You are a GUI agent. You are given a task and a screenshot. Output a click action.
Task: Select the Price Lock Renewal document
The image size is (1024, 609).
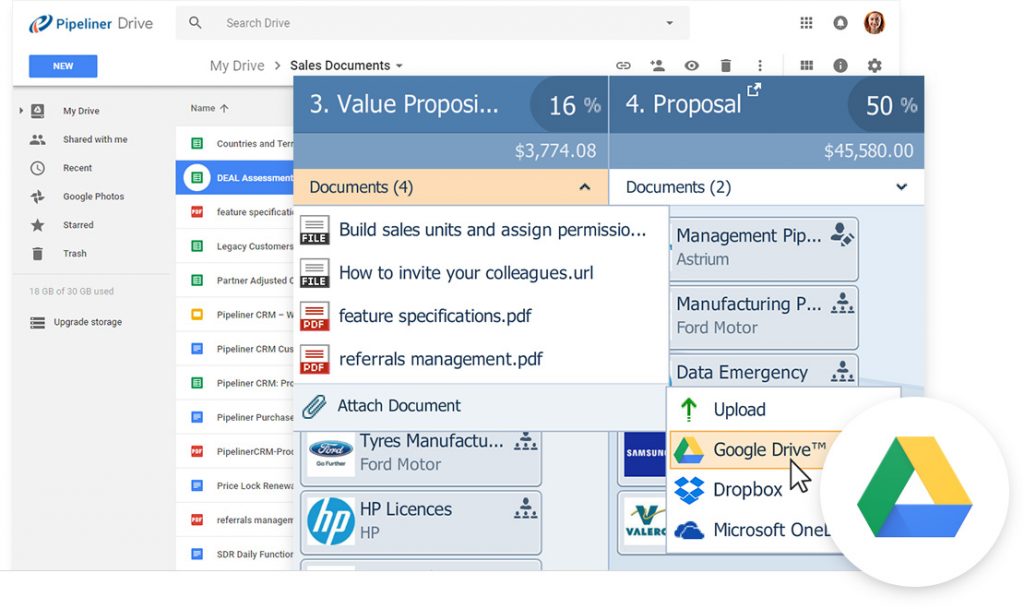(x=234, y=486)
